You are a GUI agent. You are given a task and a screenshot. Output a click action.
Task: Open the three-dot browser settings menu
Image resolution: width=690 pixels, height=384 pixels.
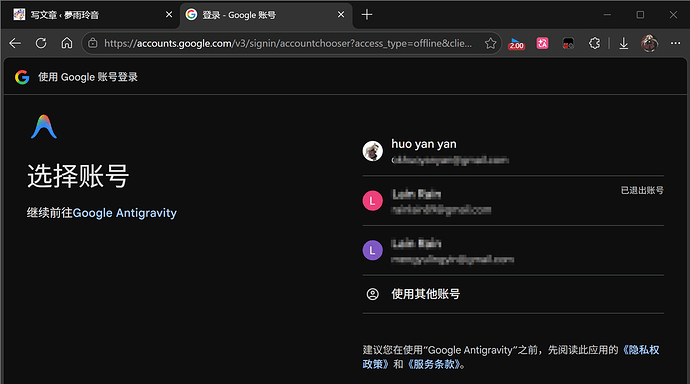[675, 43]
